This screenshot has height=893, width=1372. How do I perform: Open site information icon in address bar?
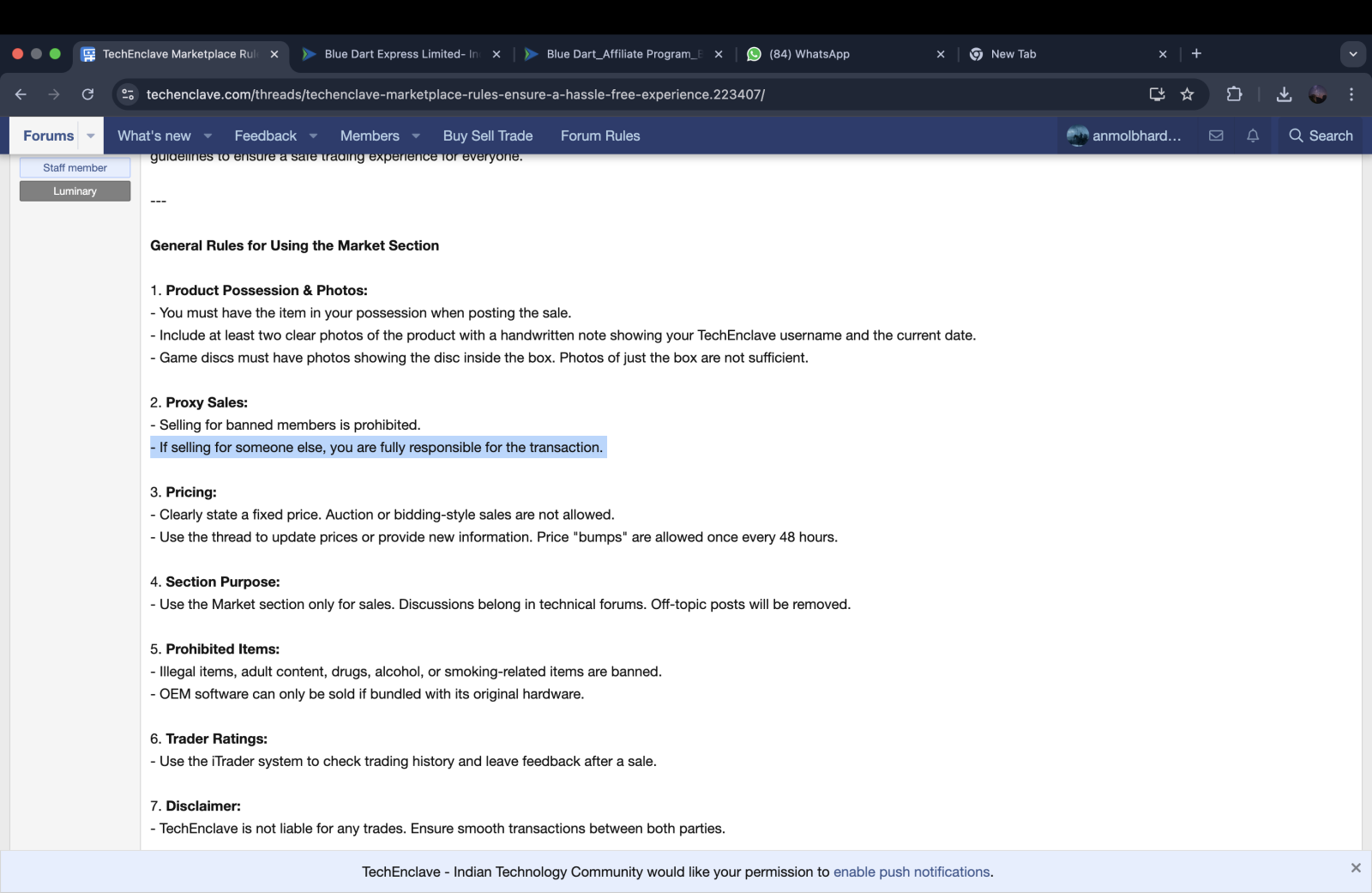(128, 94)
